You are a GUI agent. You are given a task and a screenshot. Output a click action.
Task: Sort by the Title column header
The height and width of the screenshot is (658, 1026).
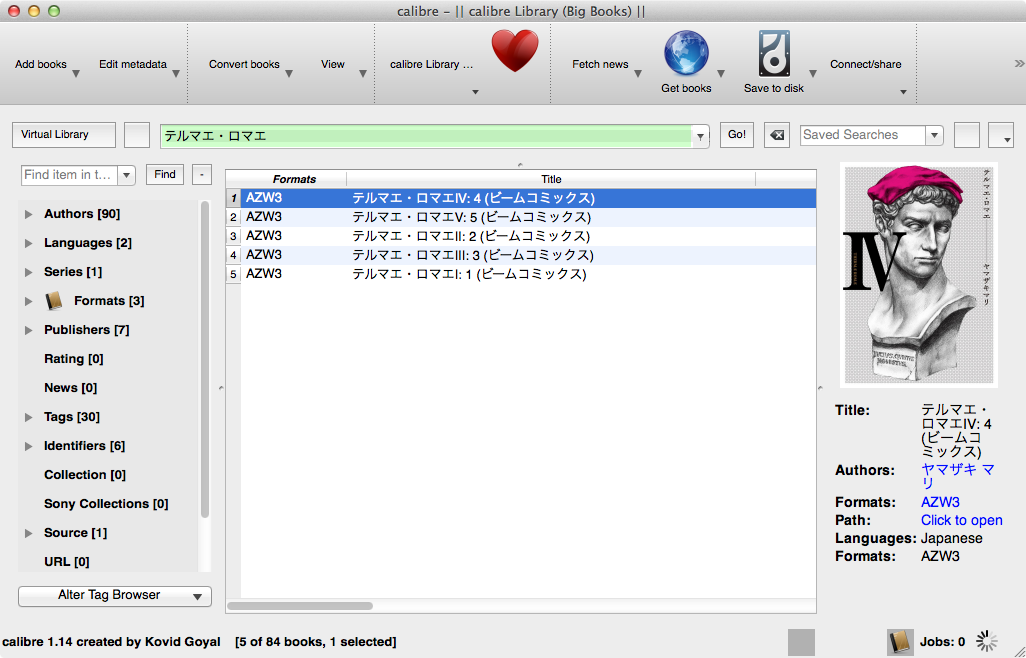pos(551,179)
